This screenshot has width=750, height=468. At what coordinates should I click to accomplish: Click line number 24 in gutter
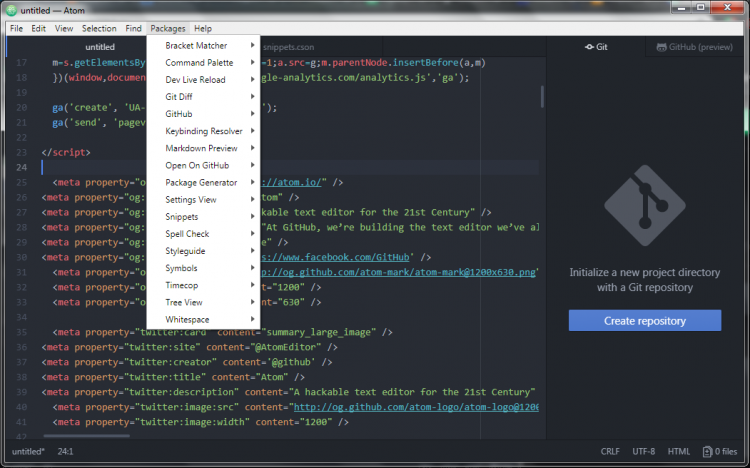coord(22,167)
